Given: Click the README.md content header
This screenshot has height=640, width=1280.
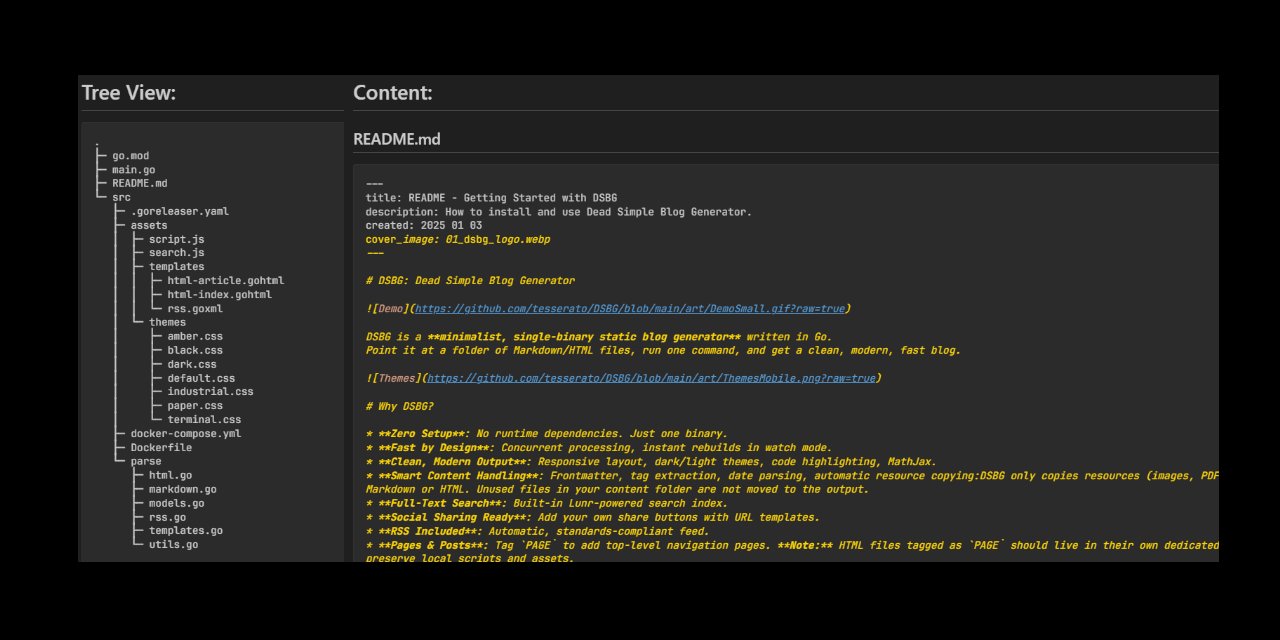Looking at the screenshot, I should pos(396,139).
